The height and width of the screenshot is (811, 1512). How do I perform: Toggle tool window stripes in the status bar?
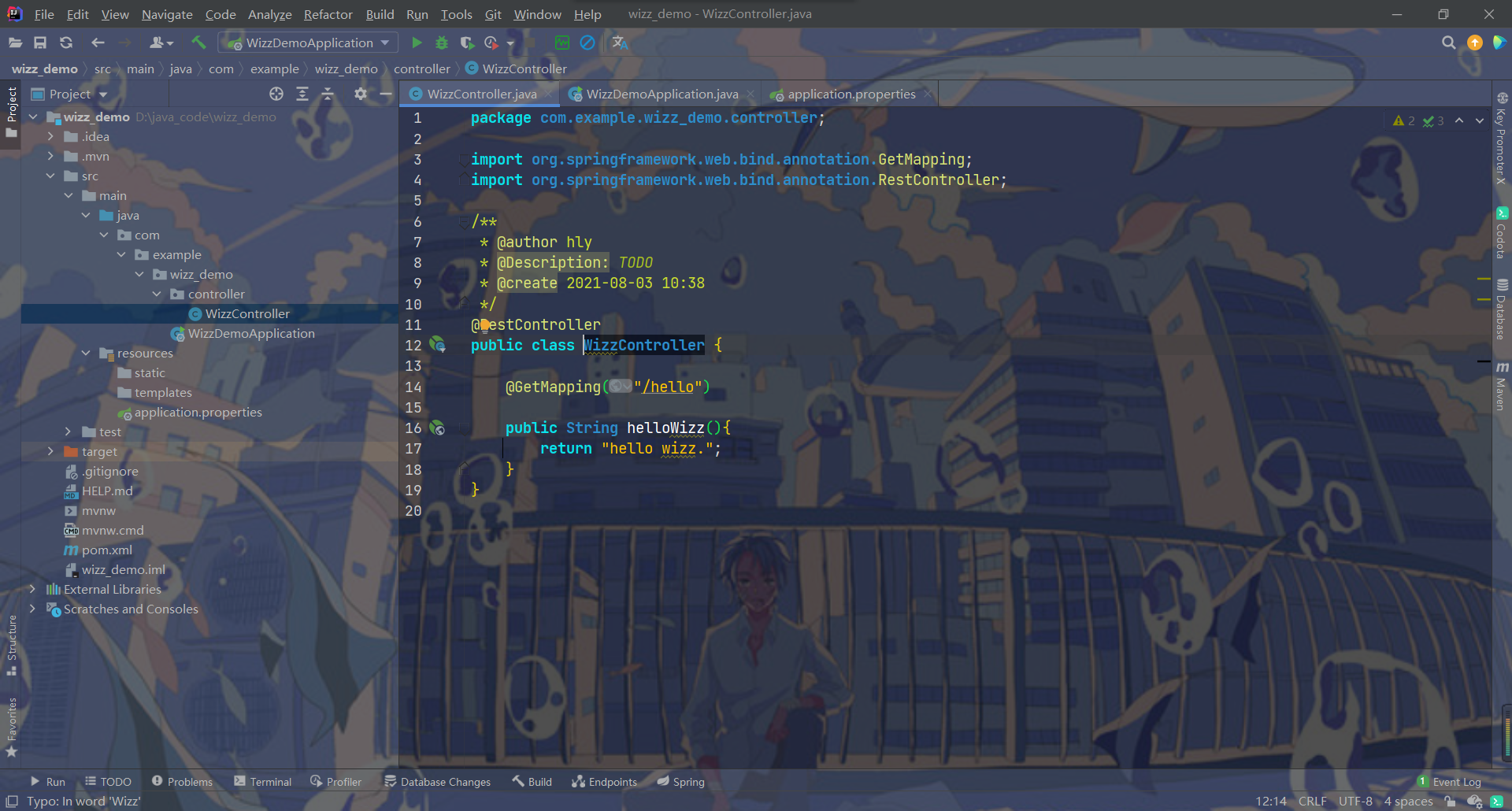(x=12, y=801)
